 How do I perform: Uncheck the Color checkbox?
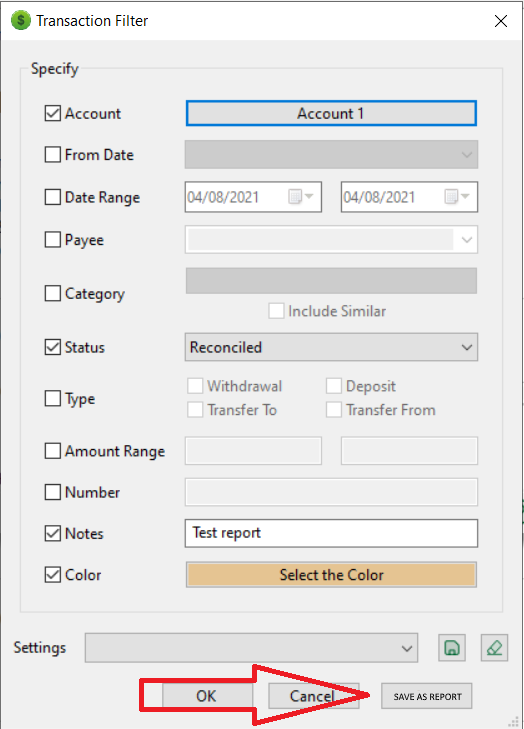(x=53, y=575)
